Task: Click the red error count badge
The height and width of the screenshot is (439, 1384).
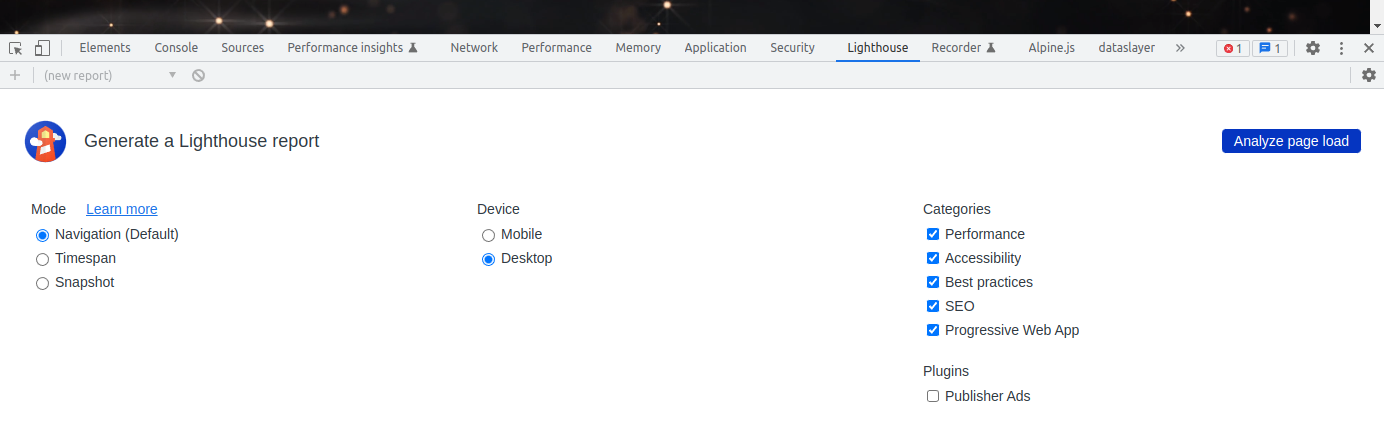Action: [x=1232, y=48]
